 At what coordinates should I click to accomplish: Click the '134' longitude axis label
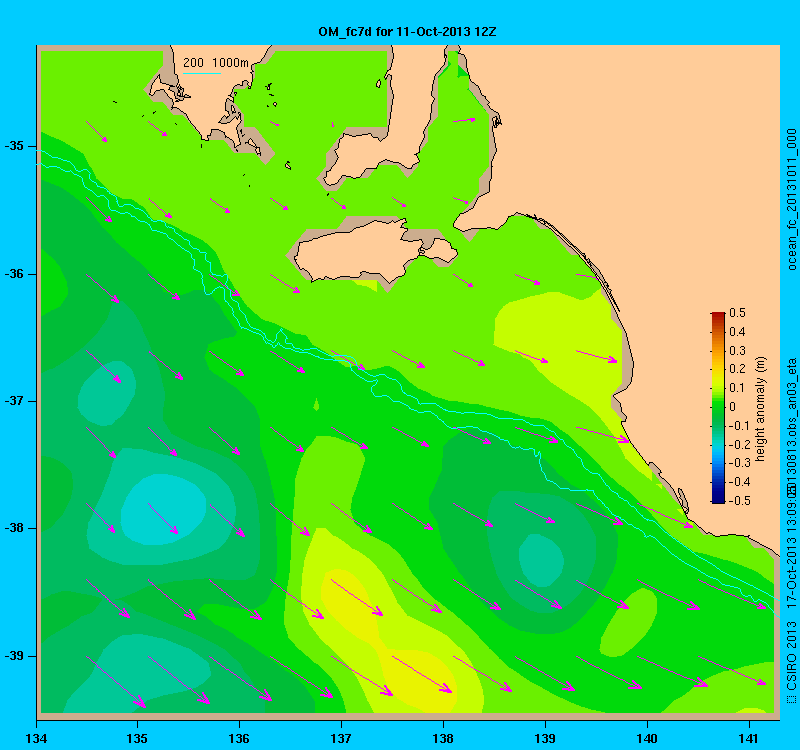click(36, 738)
